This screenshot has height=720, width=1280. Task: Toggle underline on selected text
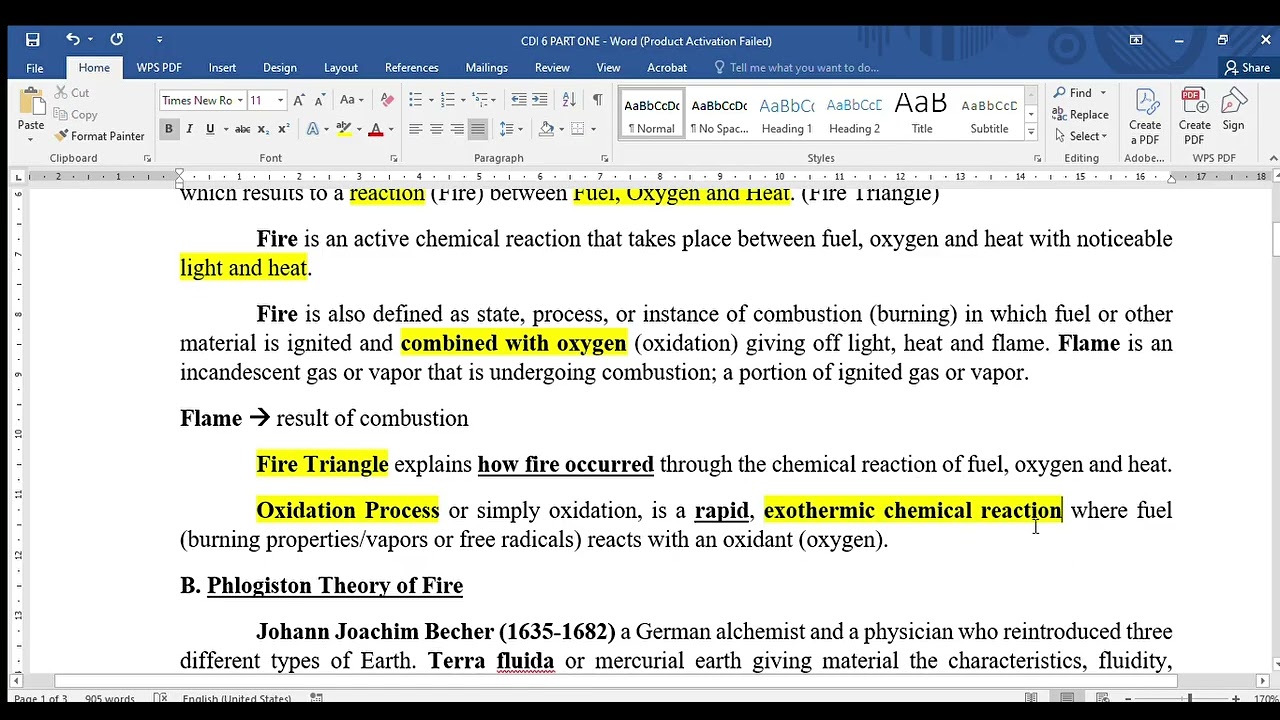pyautogui.click(x=209, y=129)
